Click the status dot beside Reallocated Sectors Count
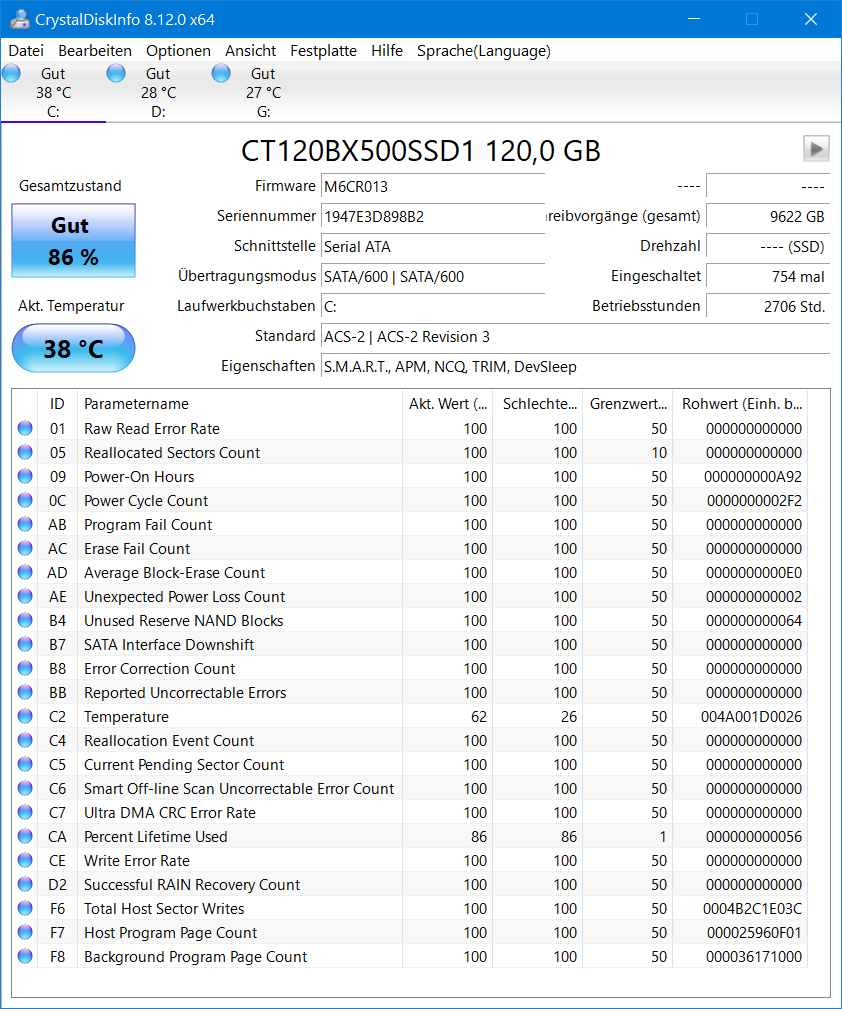The image size is (842, 1009). click(24, 452)
